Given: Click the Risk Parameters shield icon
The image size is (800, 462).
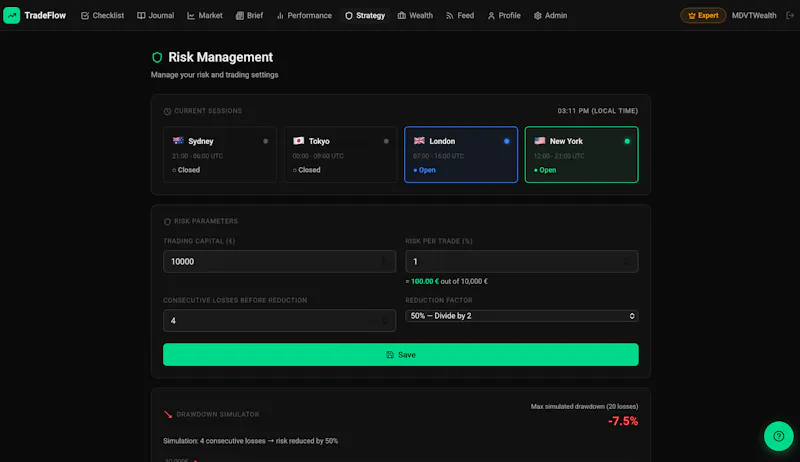Looking at the screenshot, I should coord(167,222).
